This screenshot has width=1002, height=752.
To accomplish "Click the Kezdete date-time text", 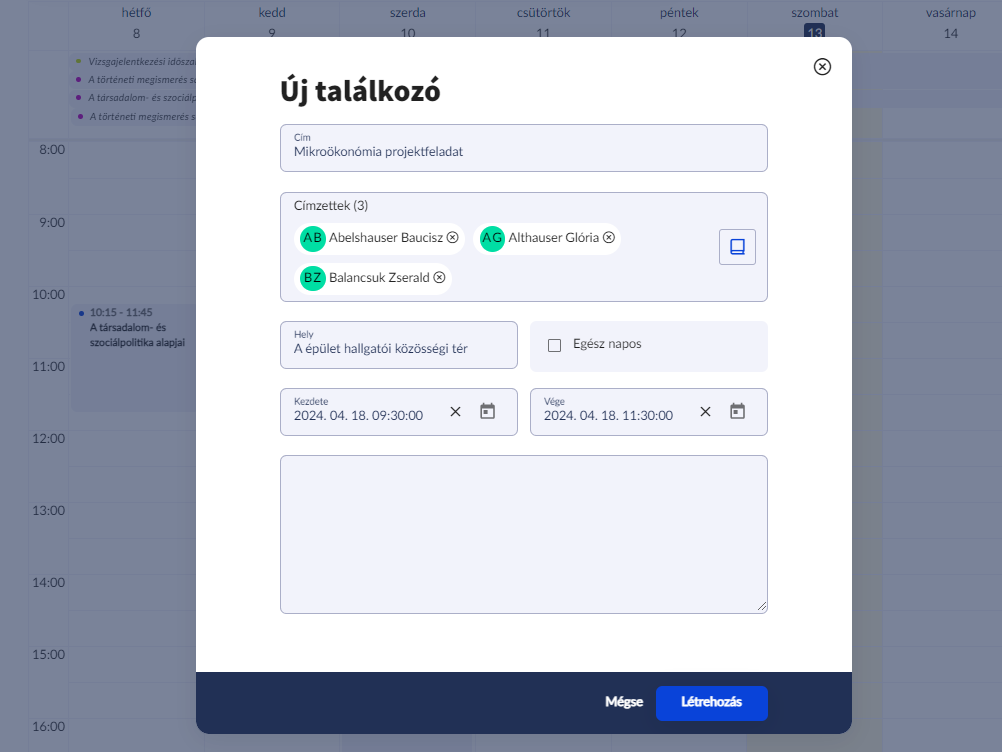I will (358, 415).
